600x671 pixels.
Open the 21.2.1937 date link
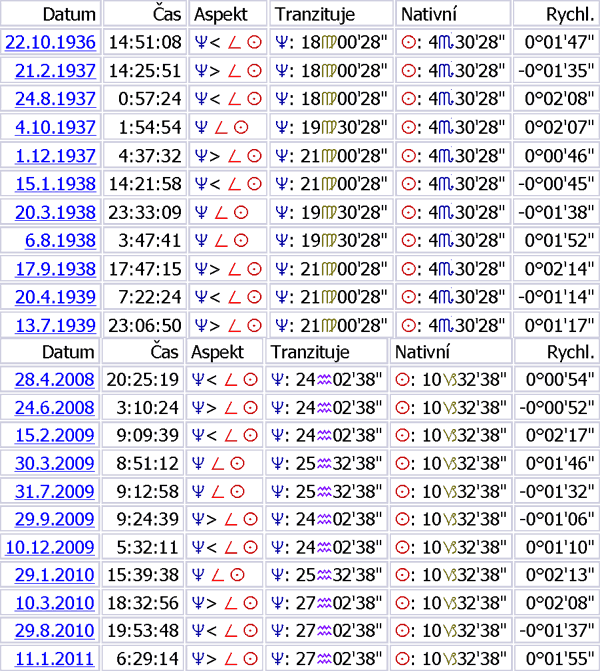click(x=56, y=70)
